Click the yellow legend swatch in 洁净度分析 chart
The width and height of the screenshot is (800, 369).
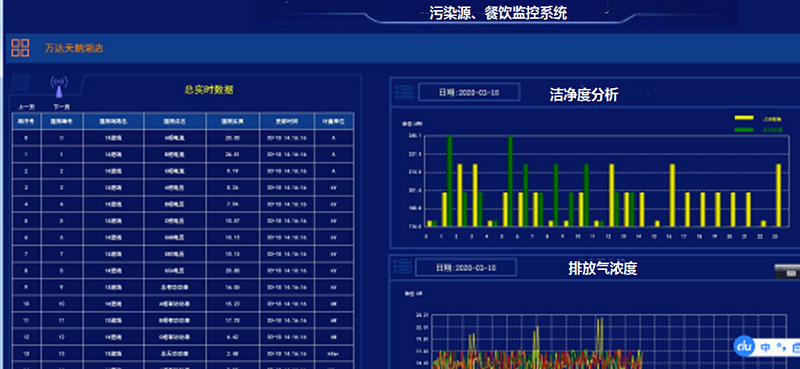[743, 118]
